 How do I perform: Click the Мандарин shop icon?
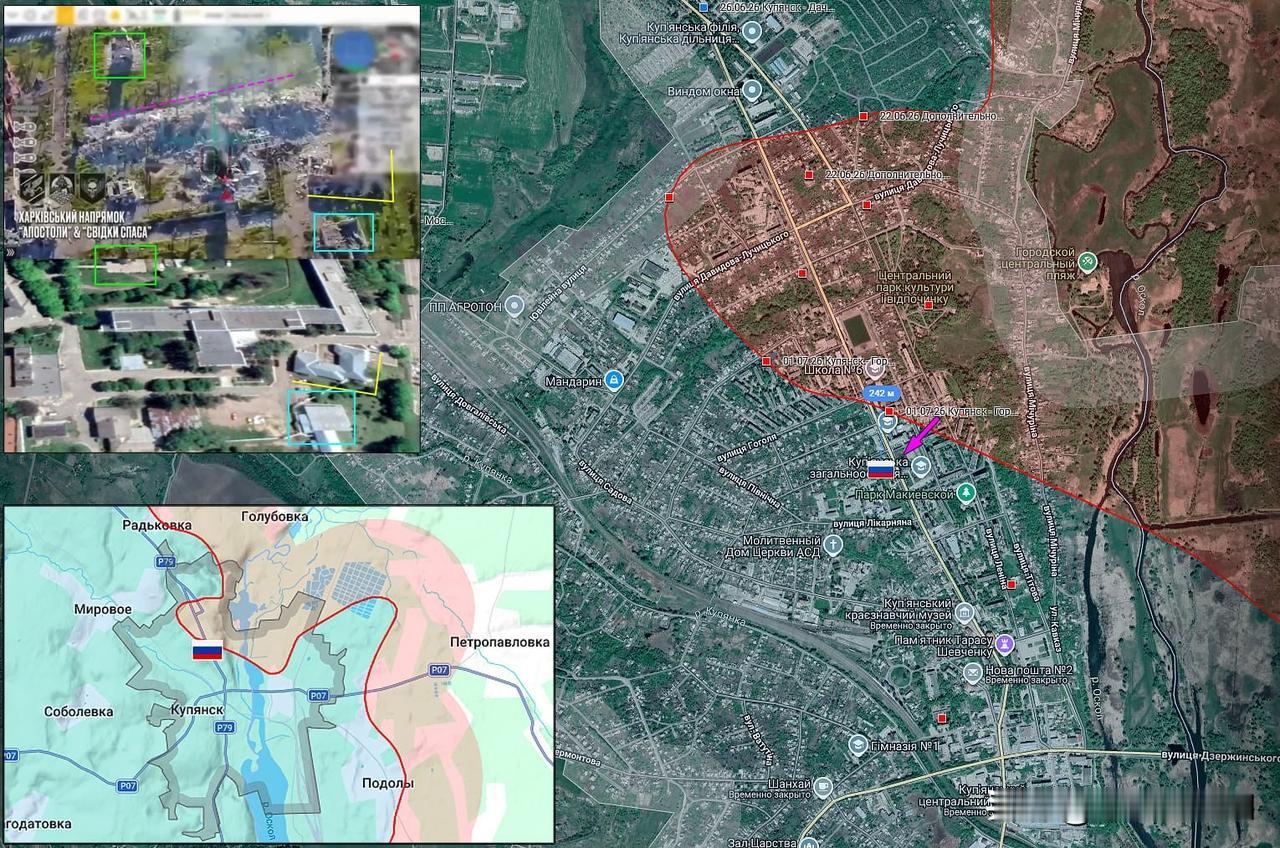[613, 381]
